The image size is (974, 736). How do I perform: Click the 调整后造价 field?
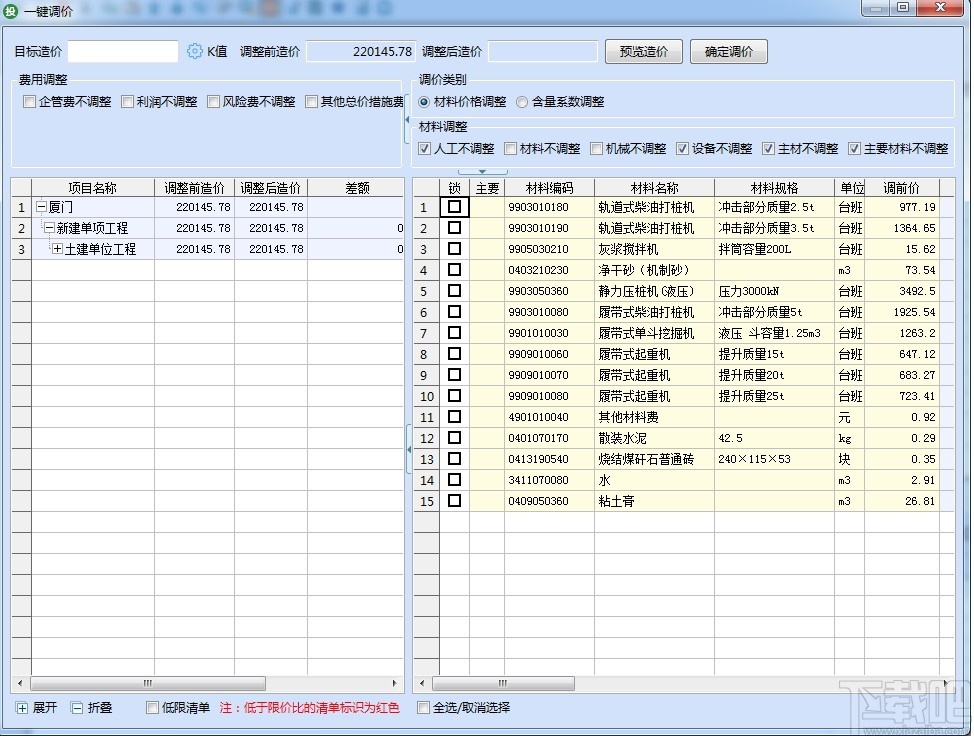click(x=543, y=52)
